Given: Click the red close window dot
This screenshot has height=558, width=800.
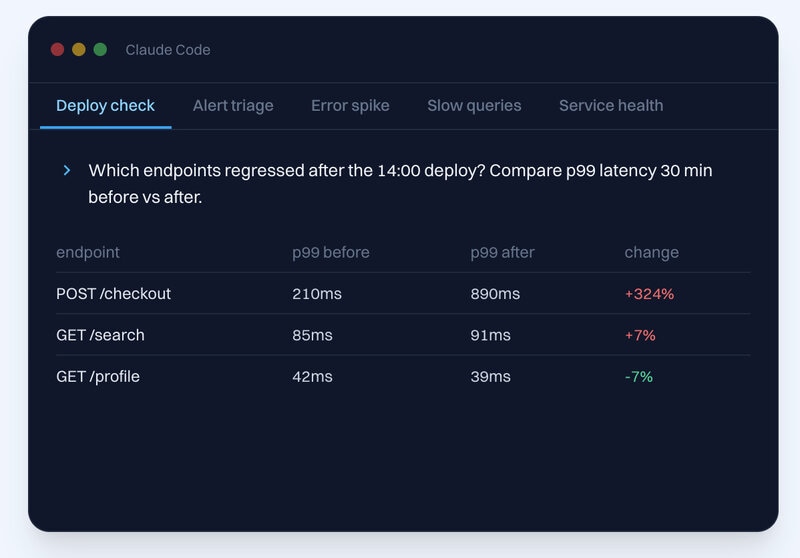Looking at the screenshot, I should [x=57, y=49].
